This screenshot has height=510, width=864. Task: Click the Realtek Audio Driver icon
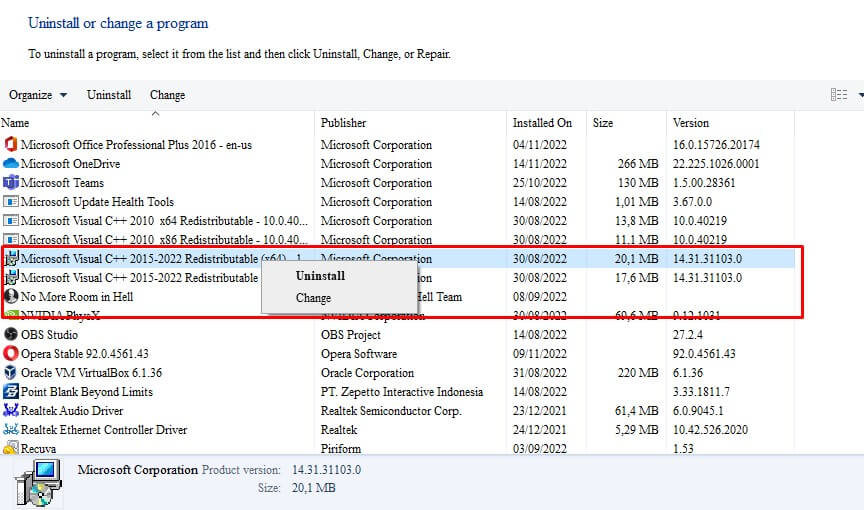[x=11, y=411]
